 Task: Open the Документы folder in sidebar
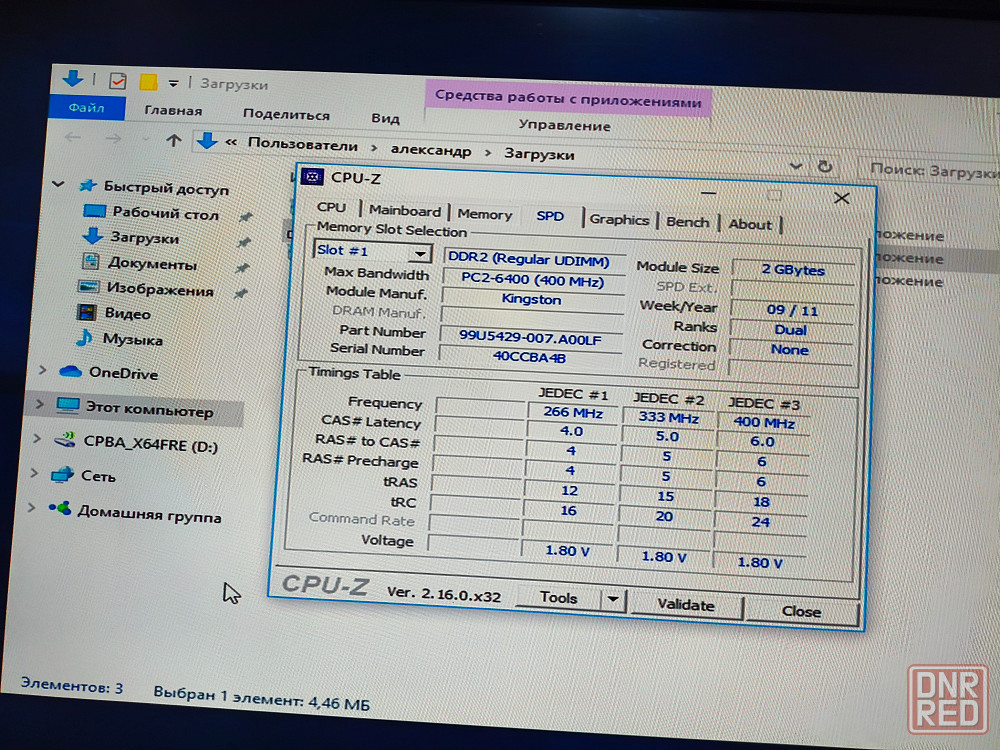[152, 264]
